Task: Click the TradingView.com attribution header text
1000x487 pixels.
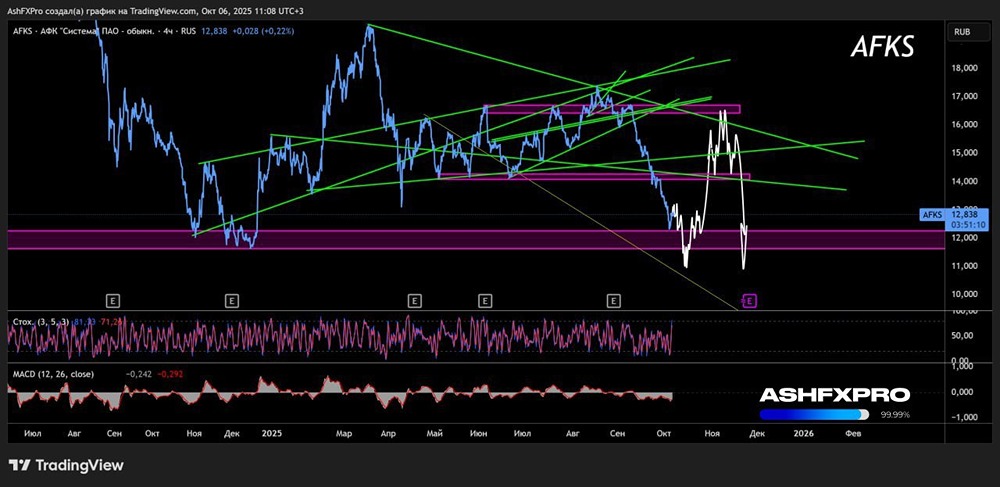Action: click(156, 11)
